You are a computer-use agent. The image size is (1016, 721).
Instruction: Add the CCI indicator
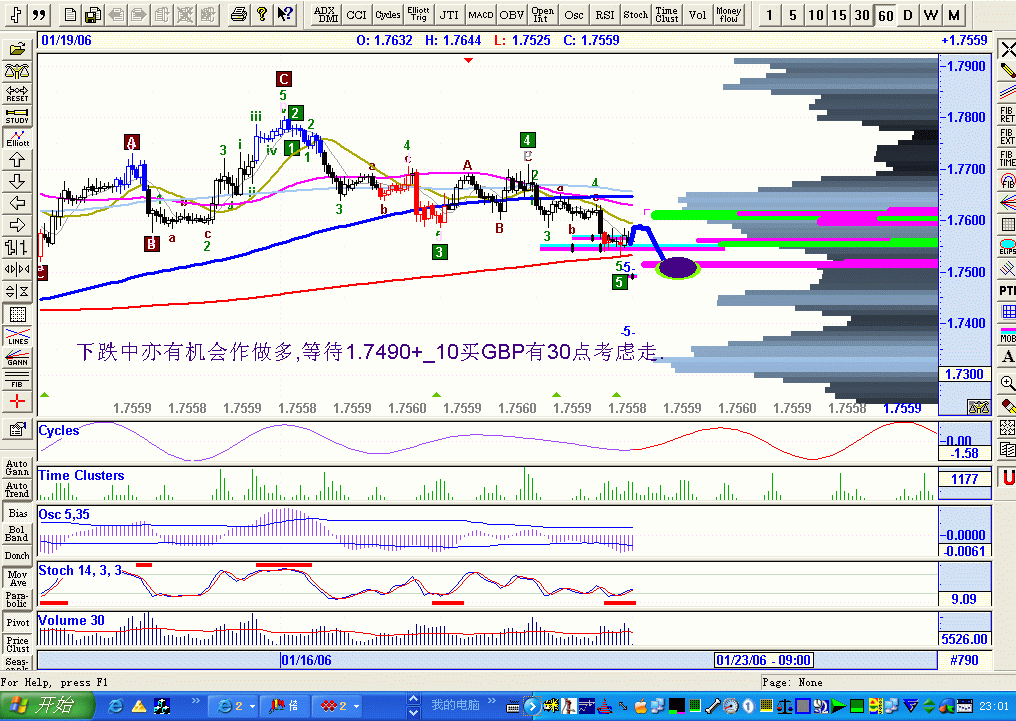(x=356, y=14)
